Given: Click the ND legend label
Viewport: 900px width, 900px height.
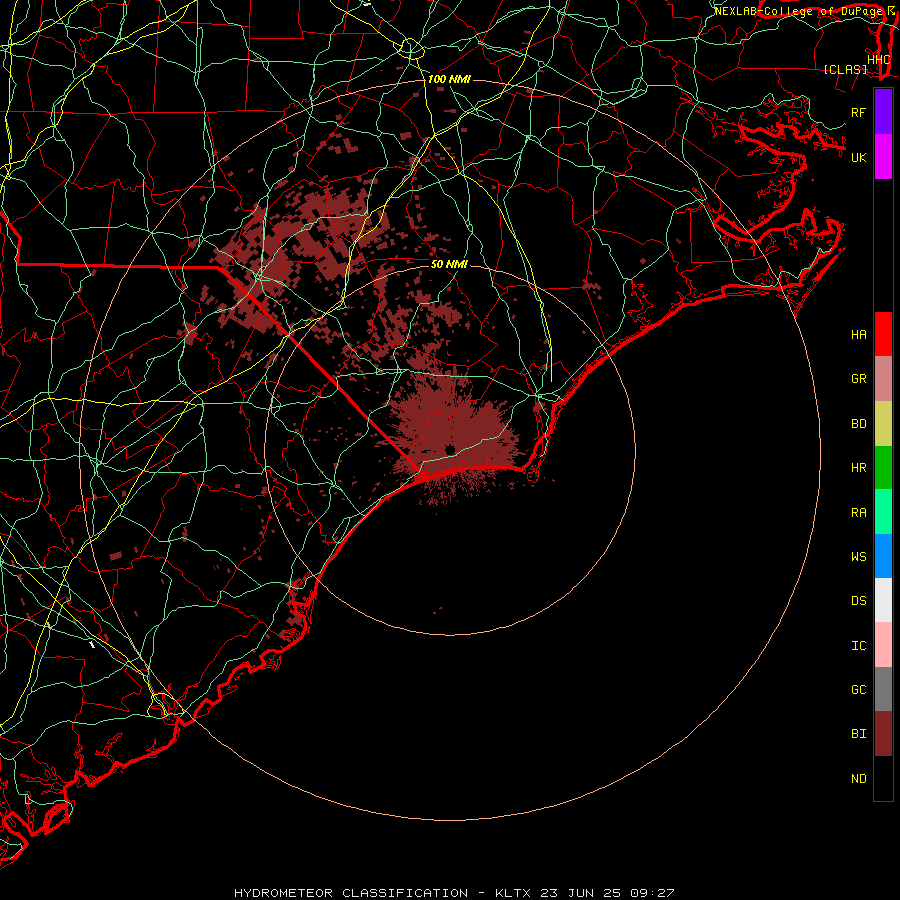Looking at the screenshot, I should tap(858, 779).
